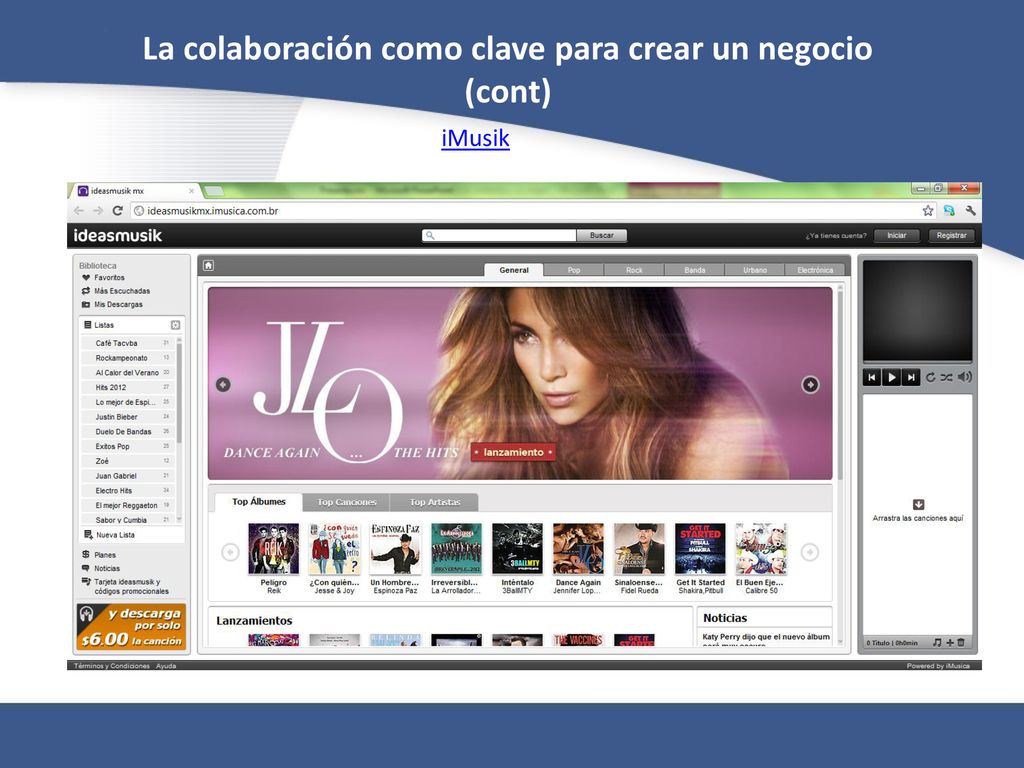Click the Listas header icon
Viewport: 1024px width, 768px height.
[88, 325]
